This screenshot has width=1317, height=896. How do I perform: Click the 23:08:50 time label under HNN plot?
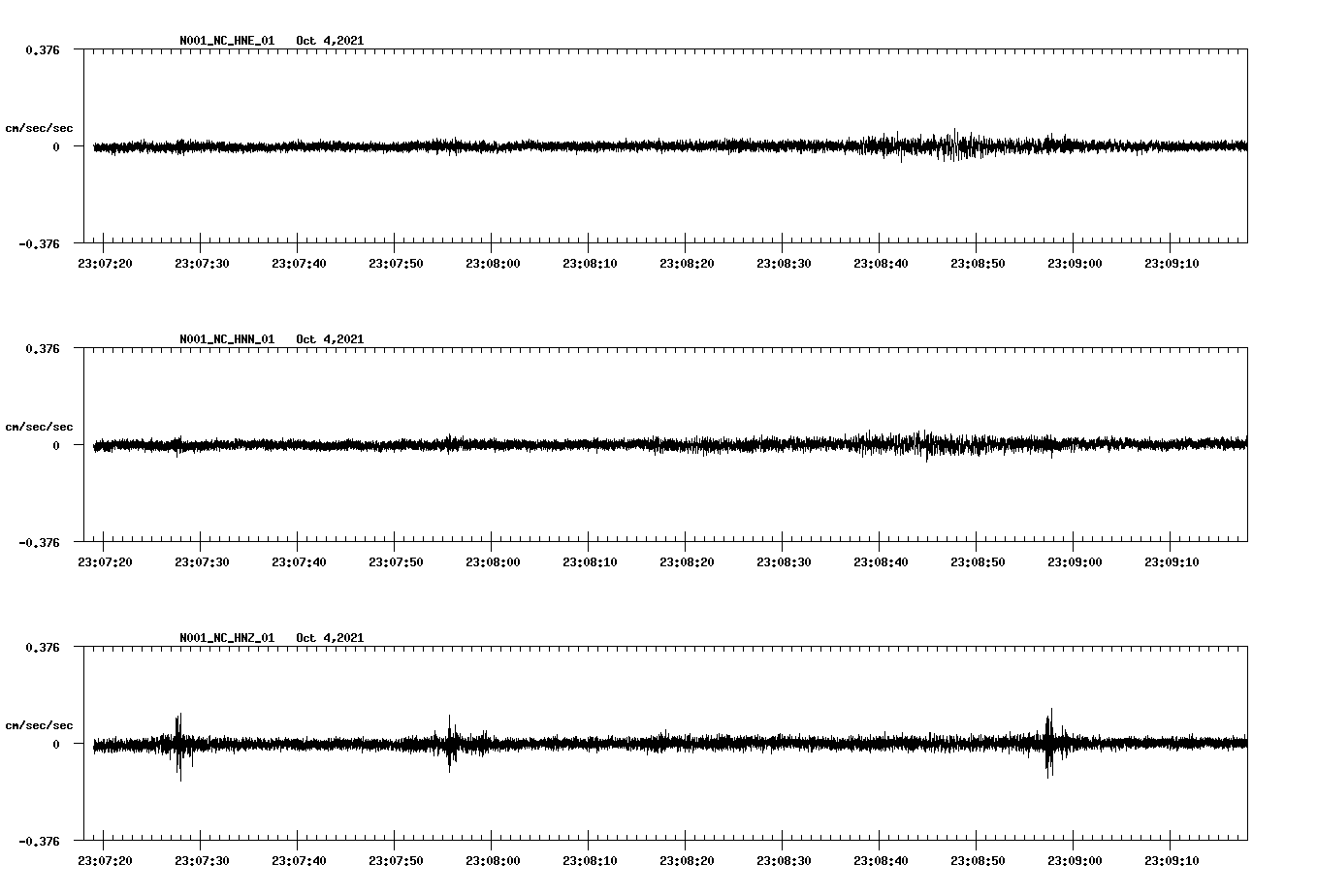point(978,562)
